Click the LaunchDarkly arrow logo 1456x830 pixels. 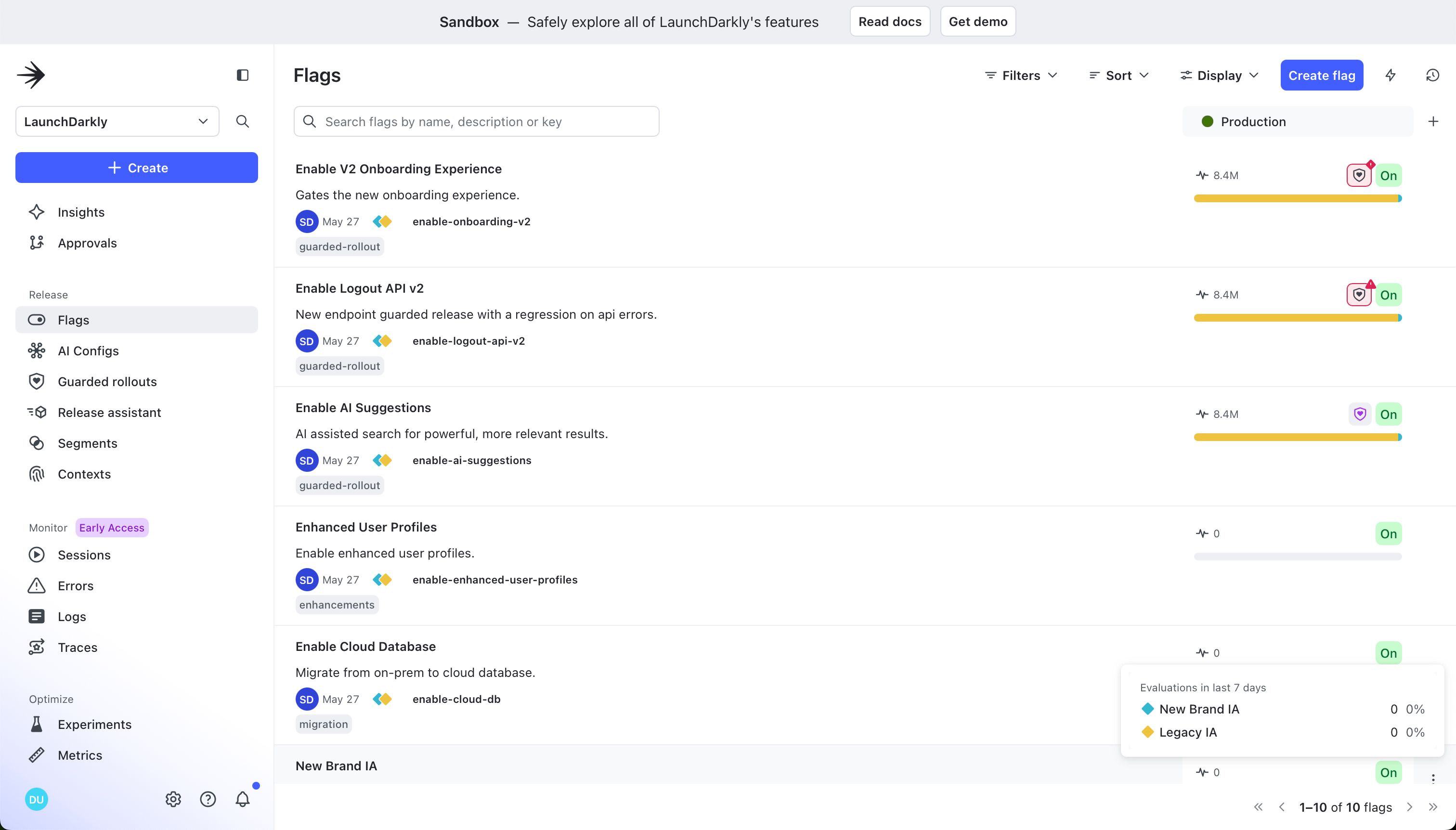[x=31, y=75]
